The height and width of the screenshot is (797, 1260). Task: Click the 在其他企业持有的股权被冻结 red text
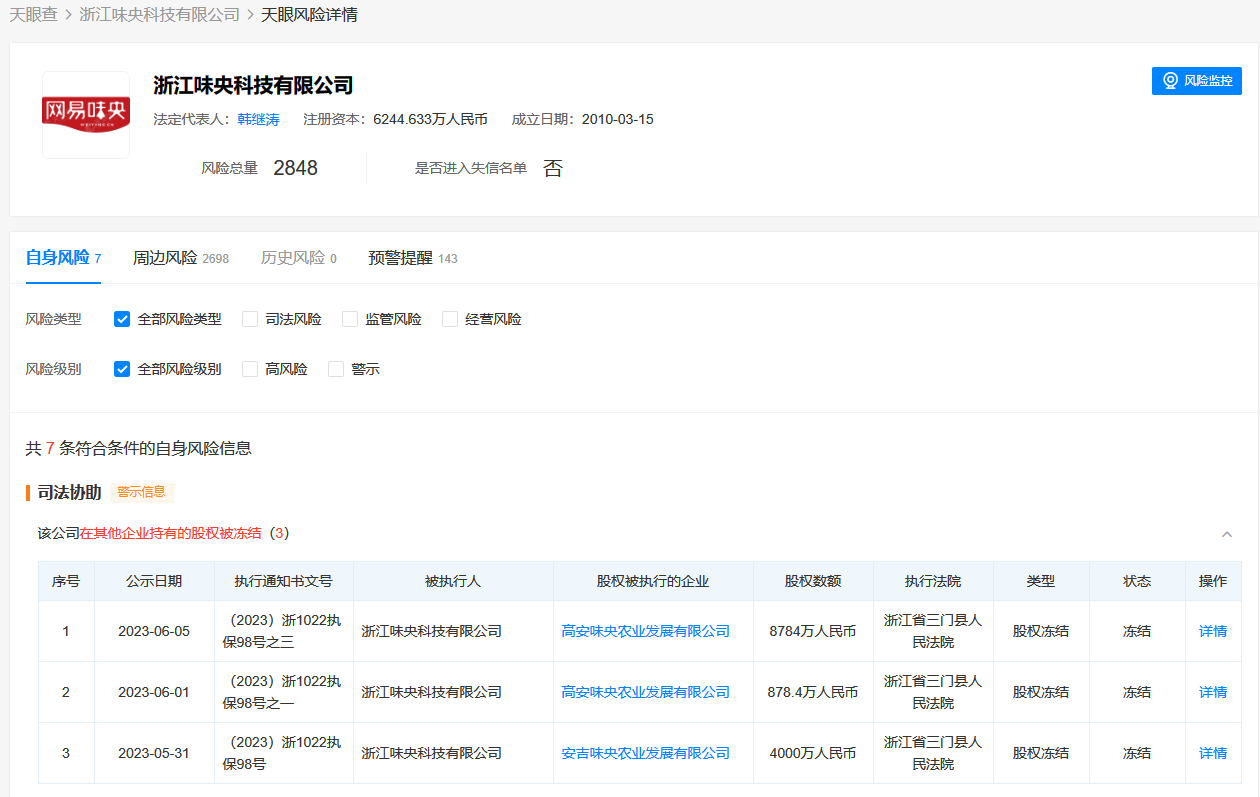point(171,533)
